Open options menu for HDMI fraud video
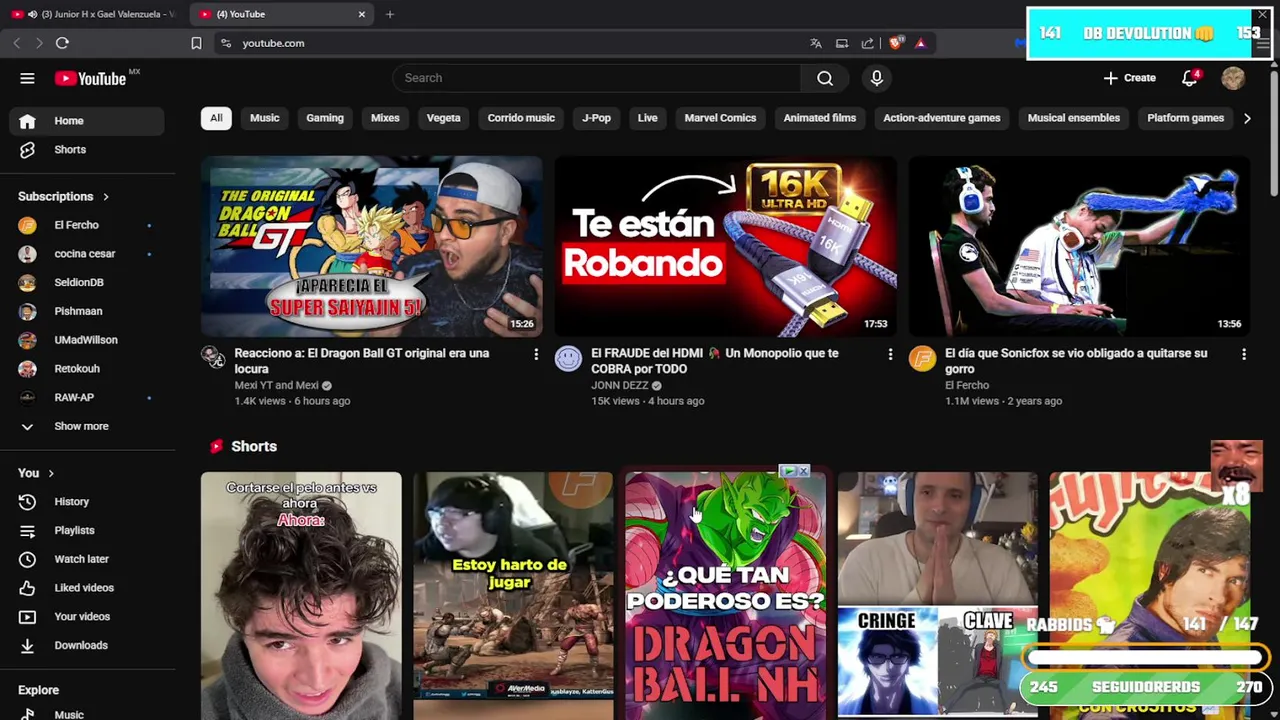This screenshot has height=720, width=1280. [x=890, y=354]
